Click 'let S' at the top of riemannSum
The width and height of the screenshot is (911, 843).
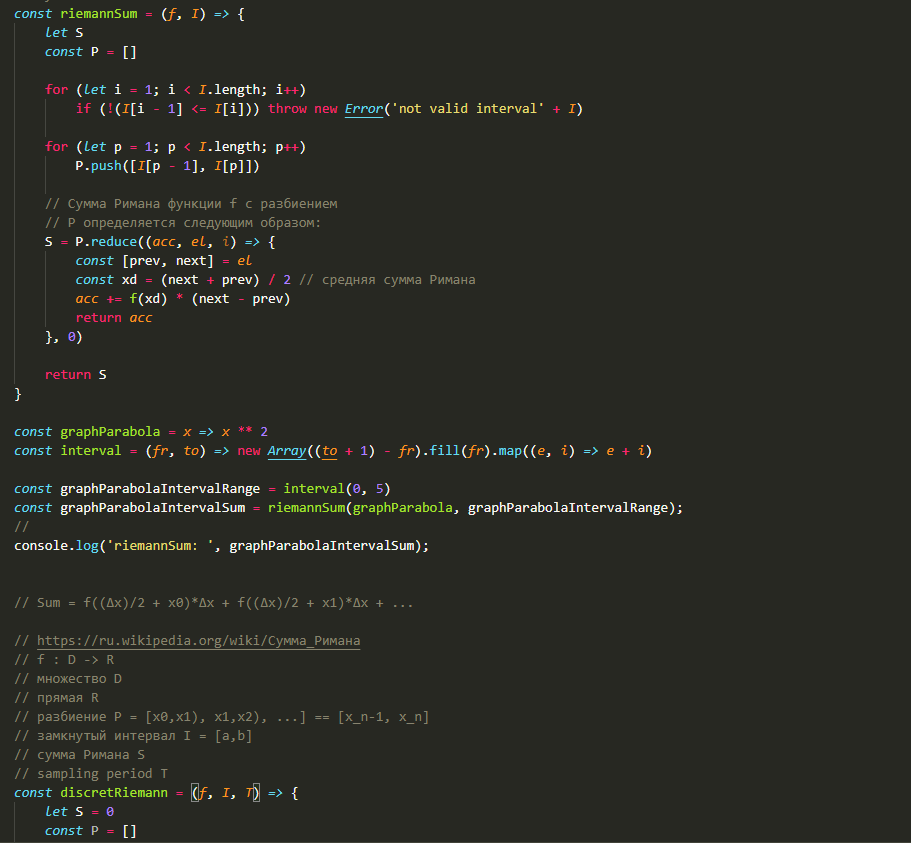pyautogui.click(x=64, y=33)
